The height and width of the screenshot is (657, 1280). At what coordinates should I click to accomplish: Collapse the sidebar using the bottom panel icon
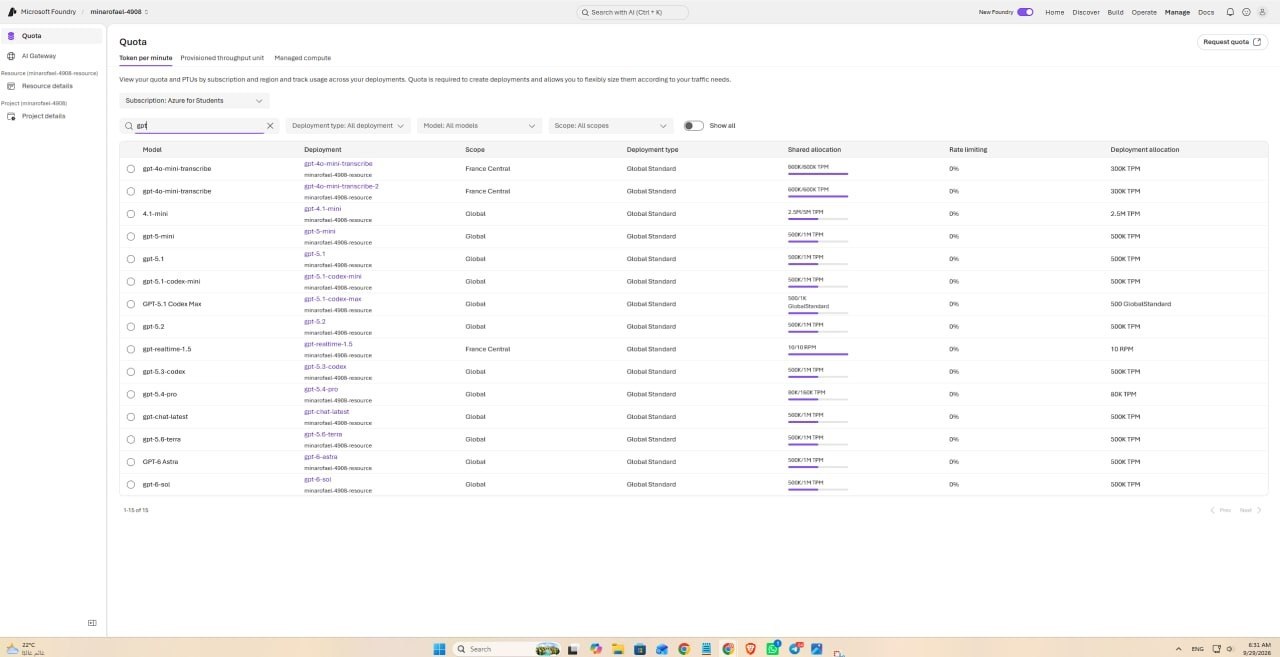coord(92,623)
